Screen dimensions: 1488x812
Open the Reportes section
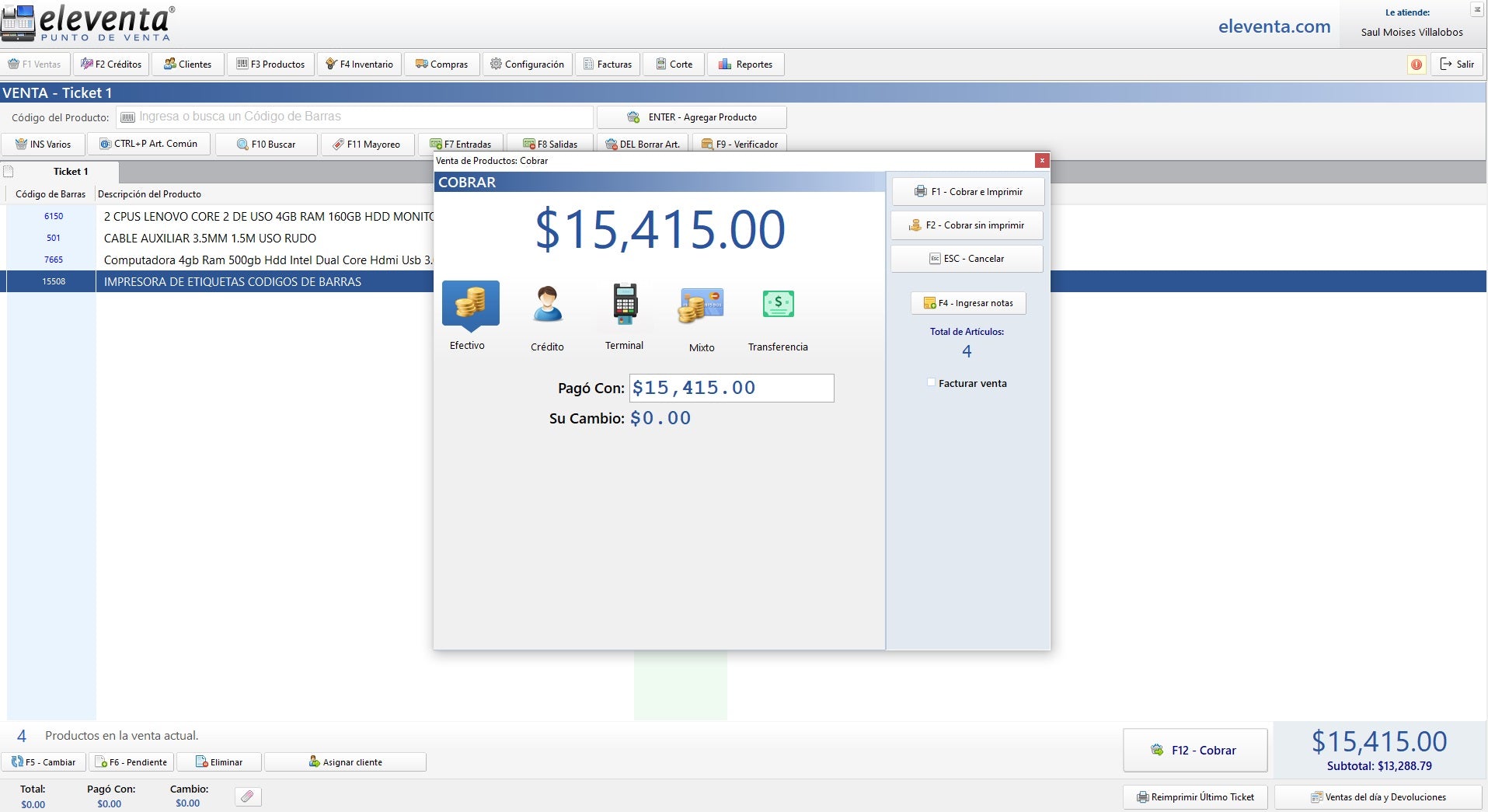coord(746,64)
